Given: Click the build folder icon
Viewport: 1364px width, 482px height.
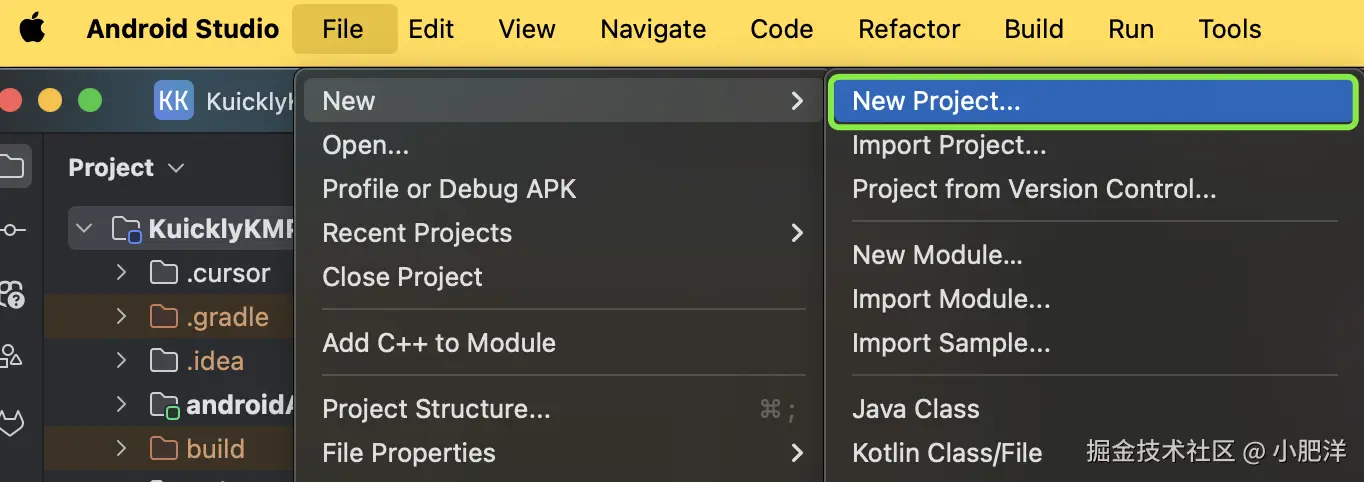Looking at the screenshot, I should [163, 449].
